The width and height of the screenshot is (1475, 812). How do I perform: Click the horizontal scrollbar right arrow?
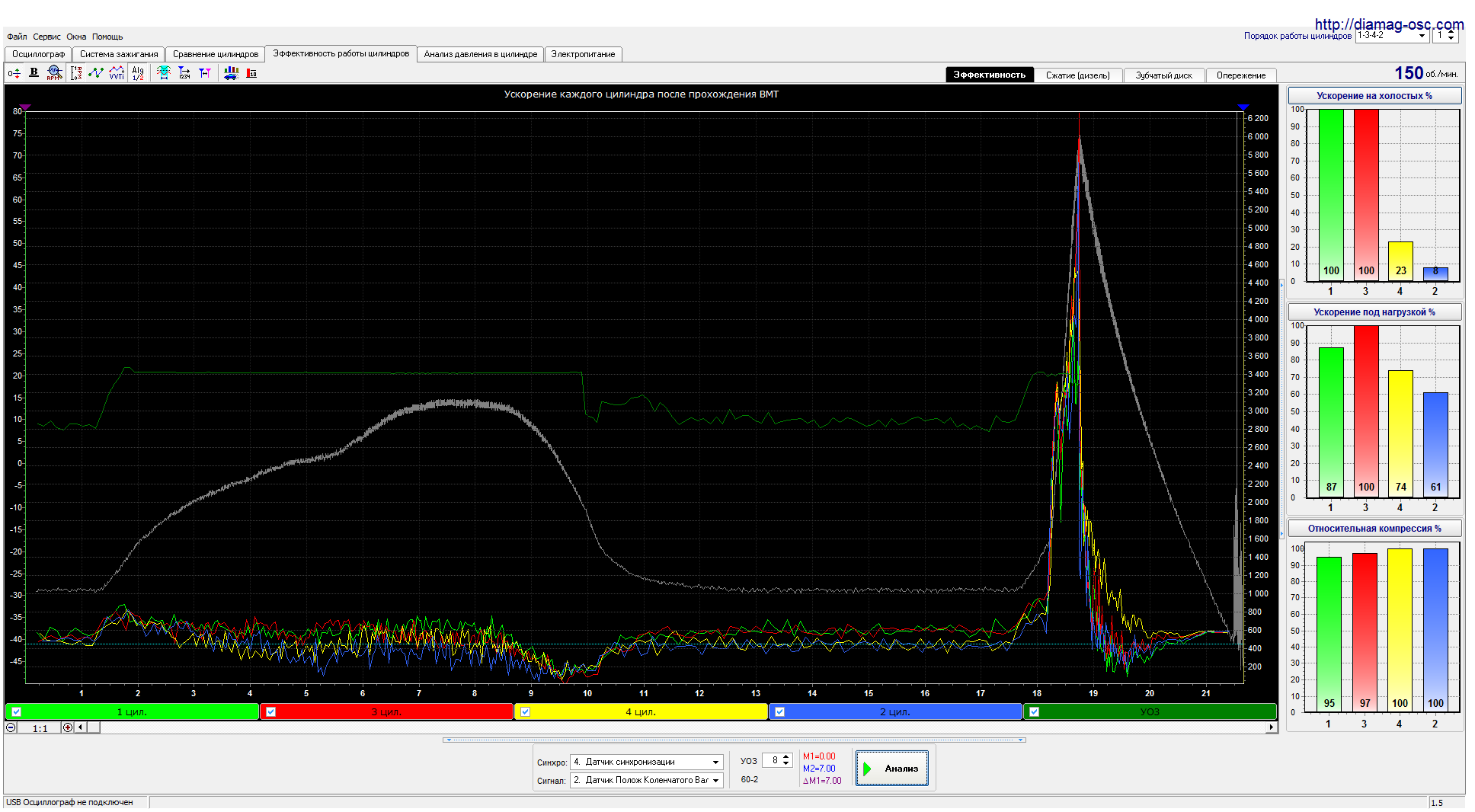(x=1271, y=727)
